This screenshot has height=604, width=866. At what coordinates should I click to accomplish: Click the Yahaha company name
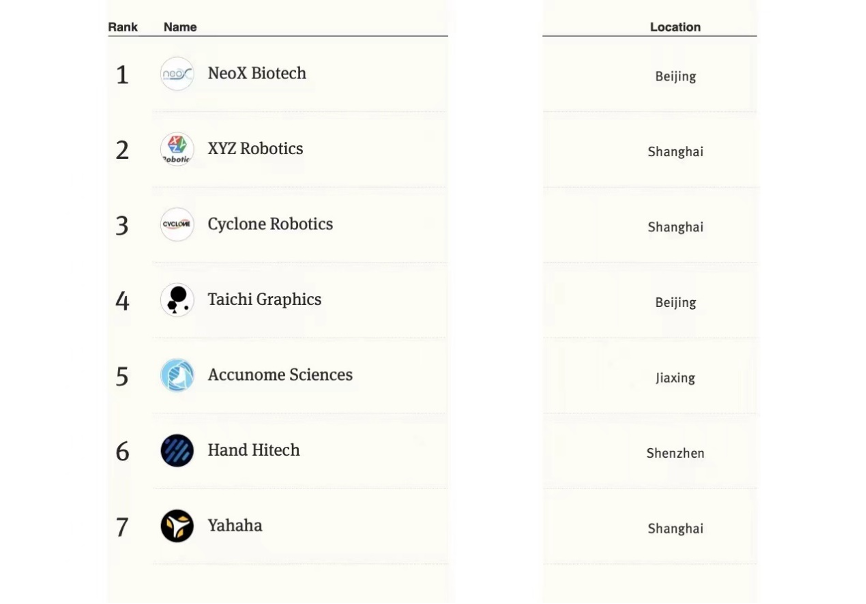click(235, 526)
